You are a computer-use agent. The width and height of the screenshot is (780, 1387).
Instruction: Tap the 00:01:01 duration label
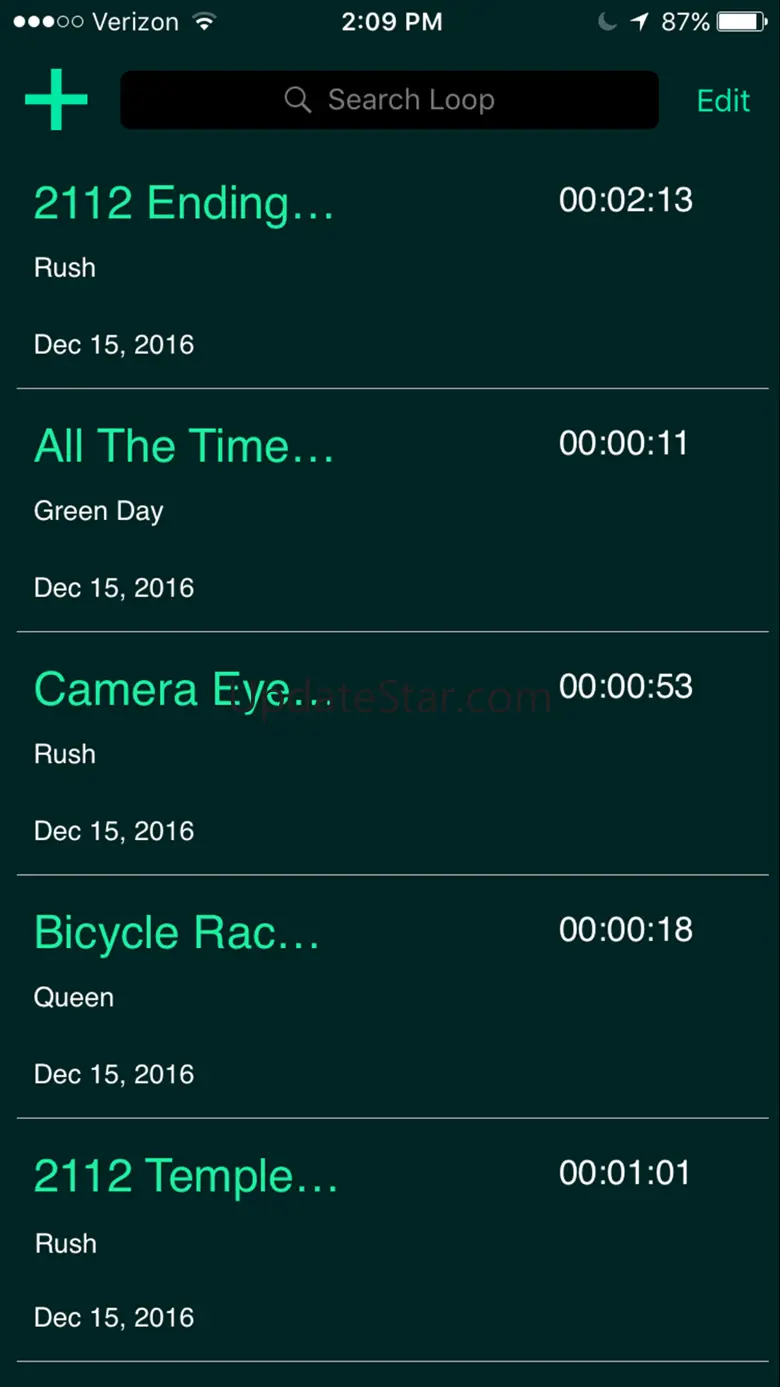click(x=625, y=1172)
